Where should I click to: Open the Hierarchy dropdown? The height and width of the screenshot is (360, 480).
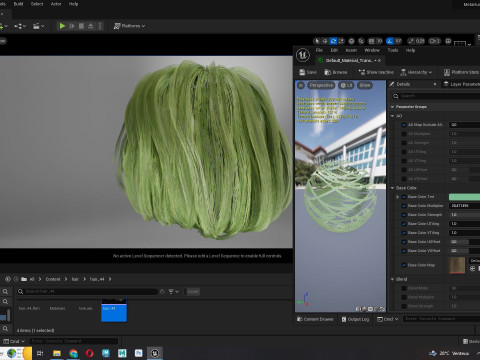[x=416, y=72]
